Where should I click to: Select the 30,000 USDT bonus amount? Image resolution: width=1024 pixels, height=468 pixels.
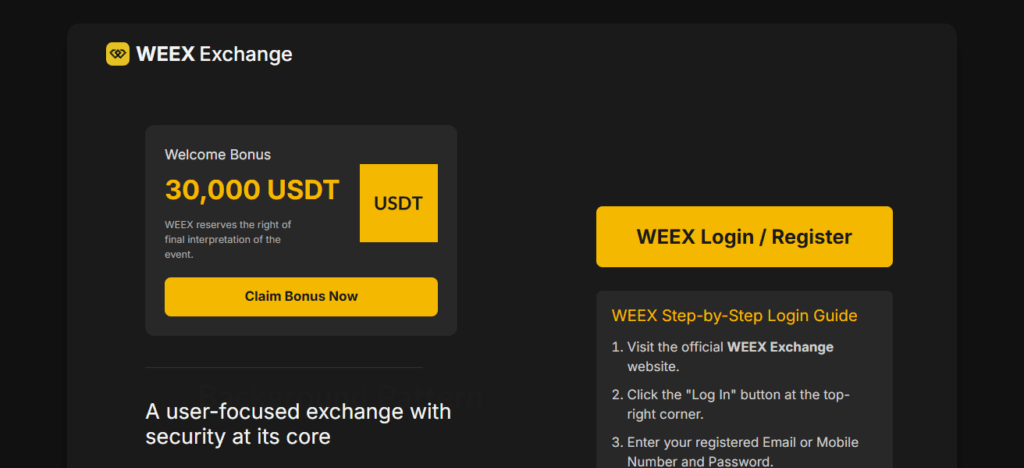(252, 190)
